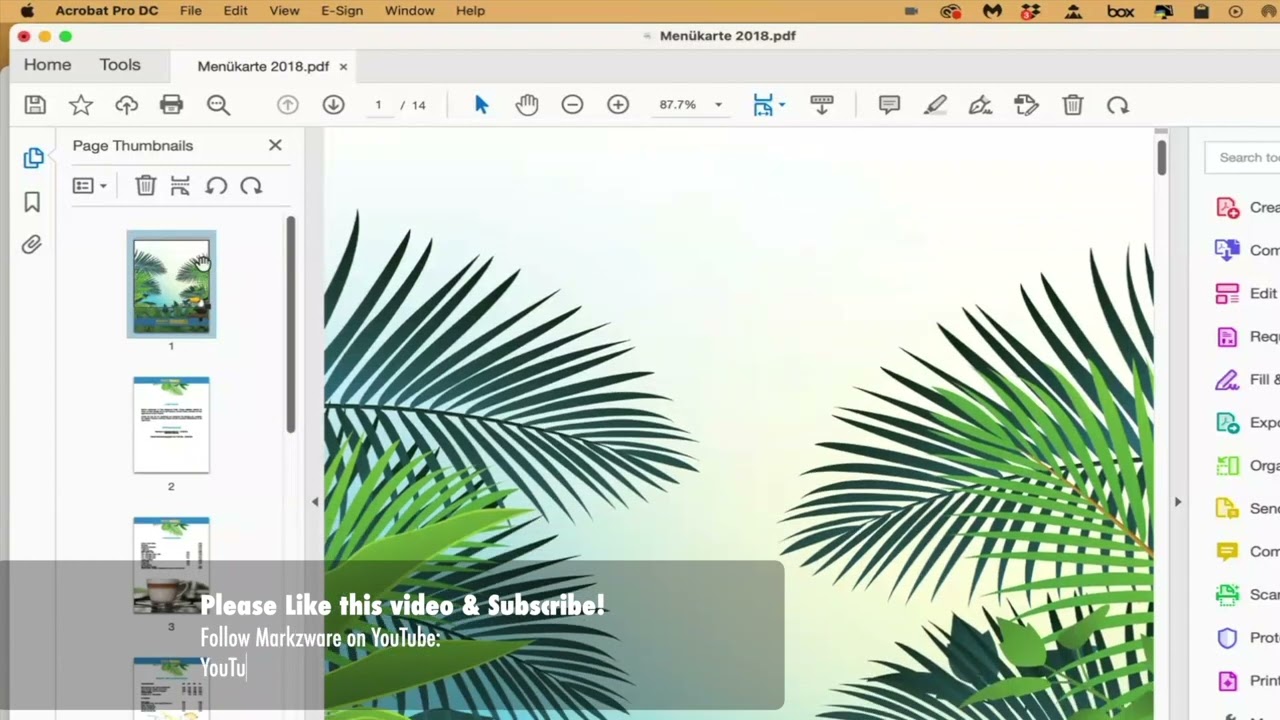Image resolution: width=1280 pixels, height=720 pixels.
Task: Open the Create PDF tool
Action: (1247, 208)
